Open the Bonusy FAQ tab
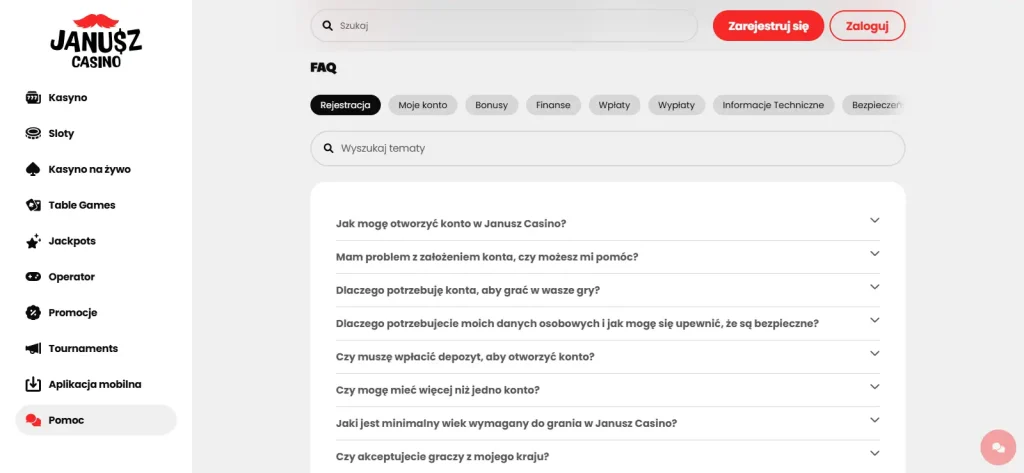This screenshot has height=473, width=1024. pyautogui.click(x=491, y=105)
